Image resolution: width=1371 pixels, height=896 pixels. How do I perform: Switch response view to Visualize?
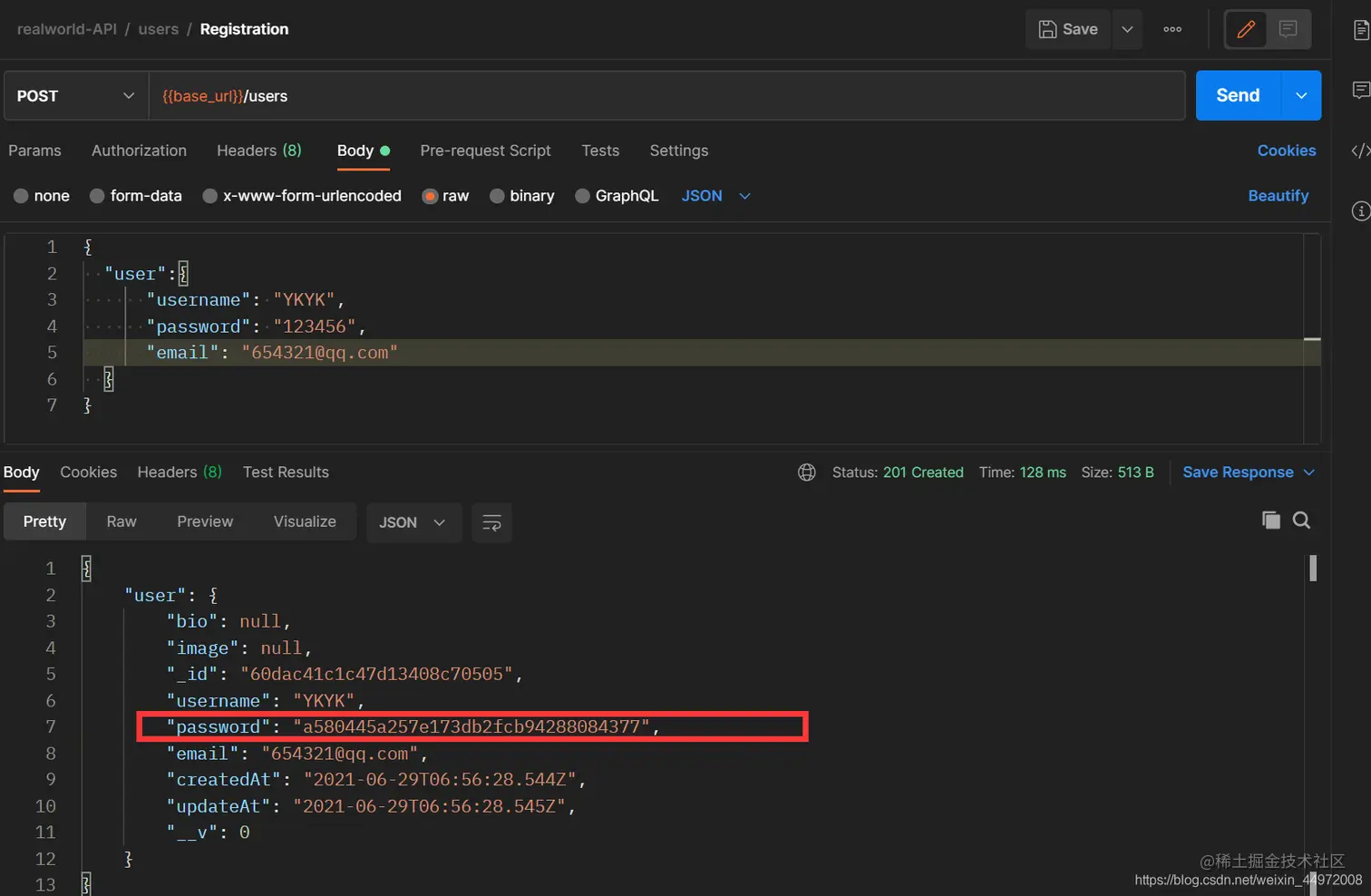pyautogui.click(x=305, y=521)
